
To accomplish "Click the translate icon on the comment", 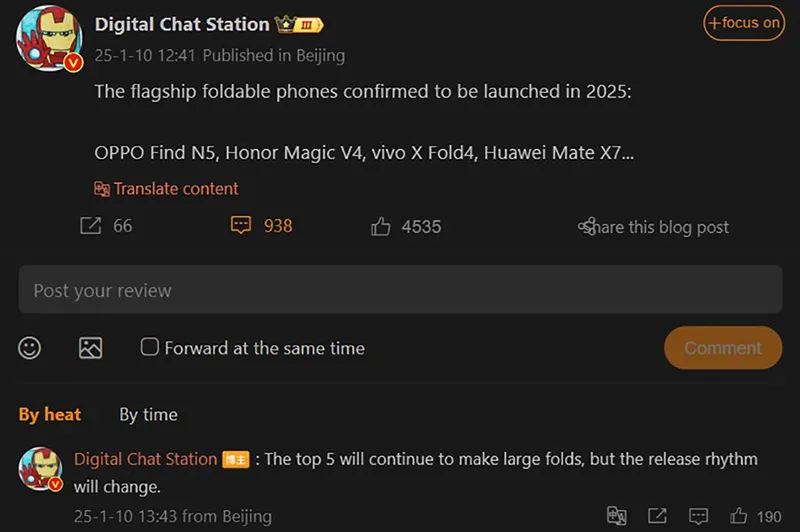I will (x=617, y=516).
